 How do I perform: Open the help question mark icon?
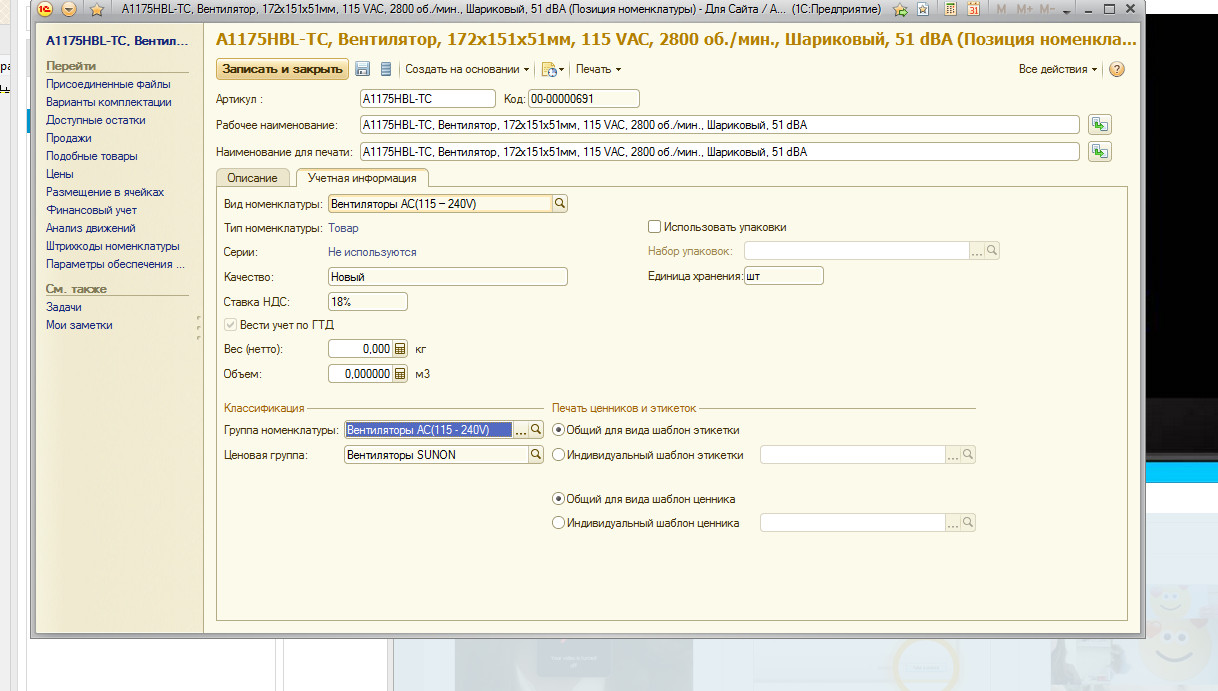[x=1117, y=69]
